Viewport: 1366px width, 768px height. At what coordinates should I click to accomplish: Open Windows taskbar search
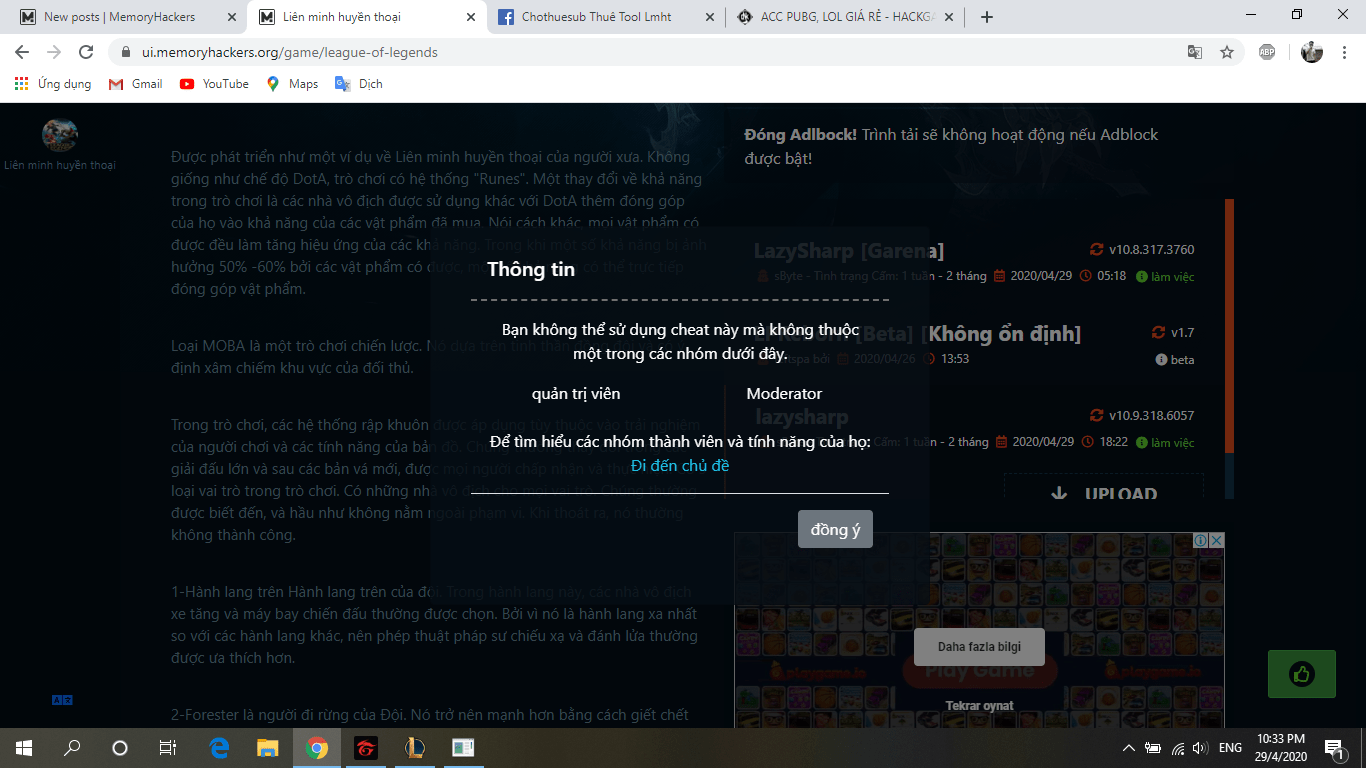click(x=72, y=747)
